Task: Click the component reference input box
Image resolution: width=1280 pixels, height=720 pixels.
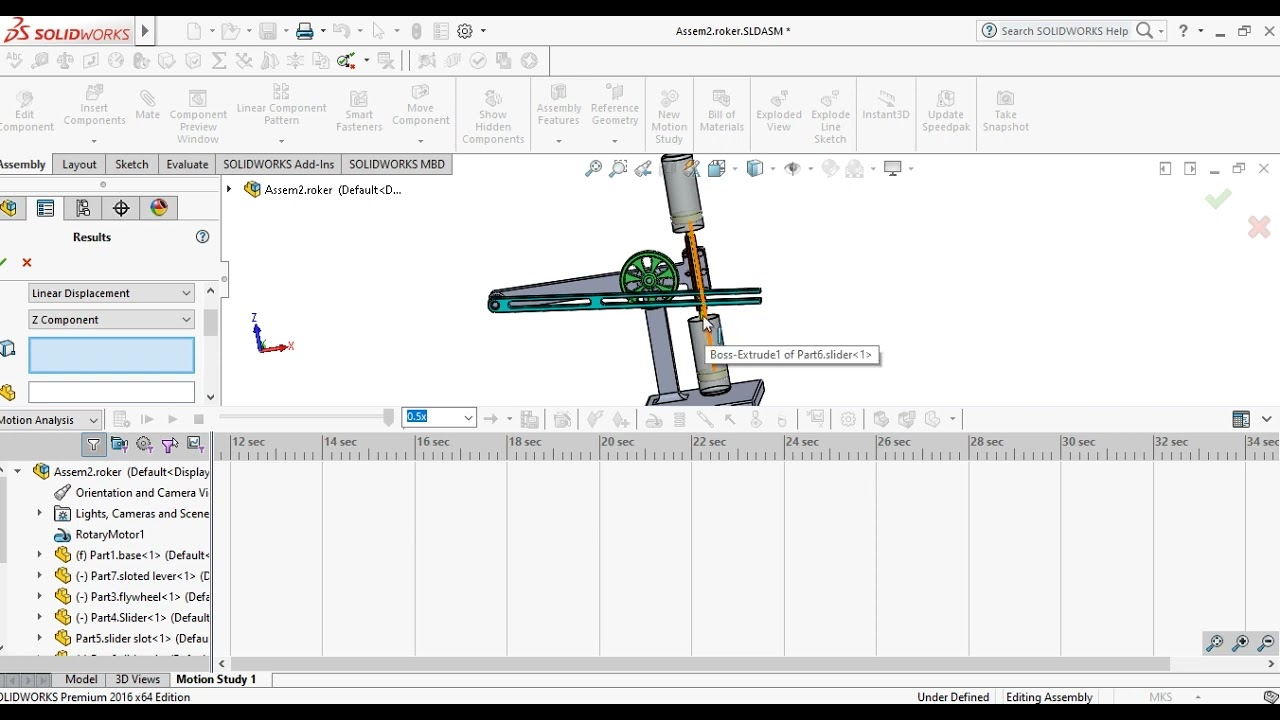Action: (111, 392)
